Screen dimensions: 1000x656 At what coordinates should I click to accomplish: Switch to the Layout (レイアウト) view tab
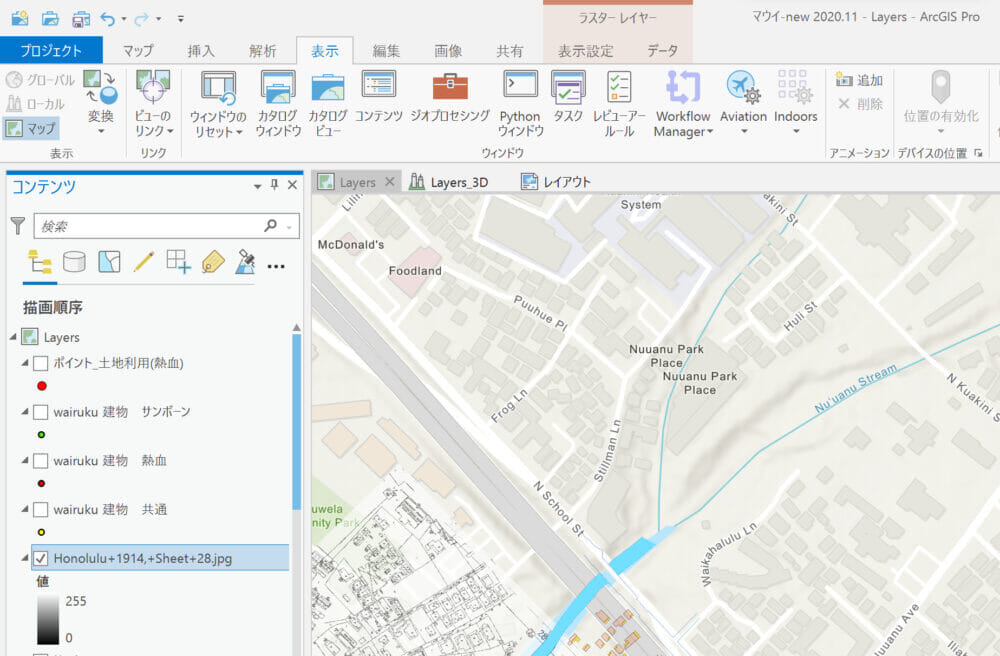pos(556,182)
